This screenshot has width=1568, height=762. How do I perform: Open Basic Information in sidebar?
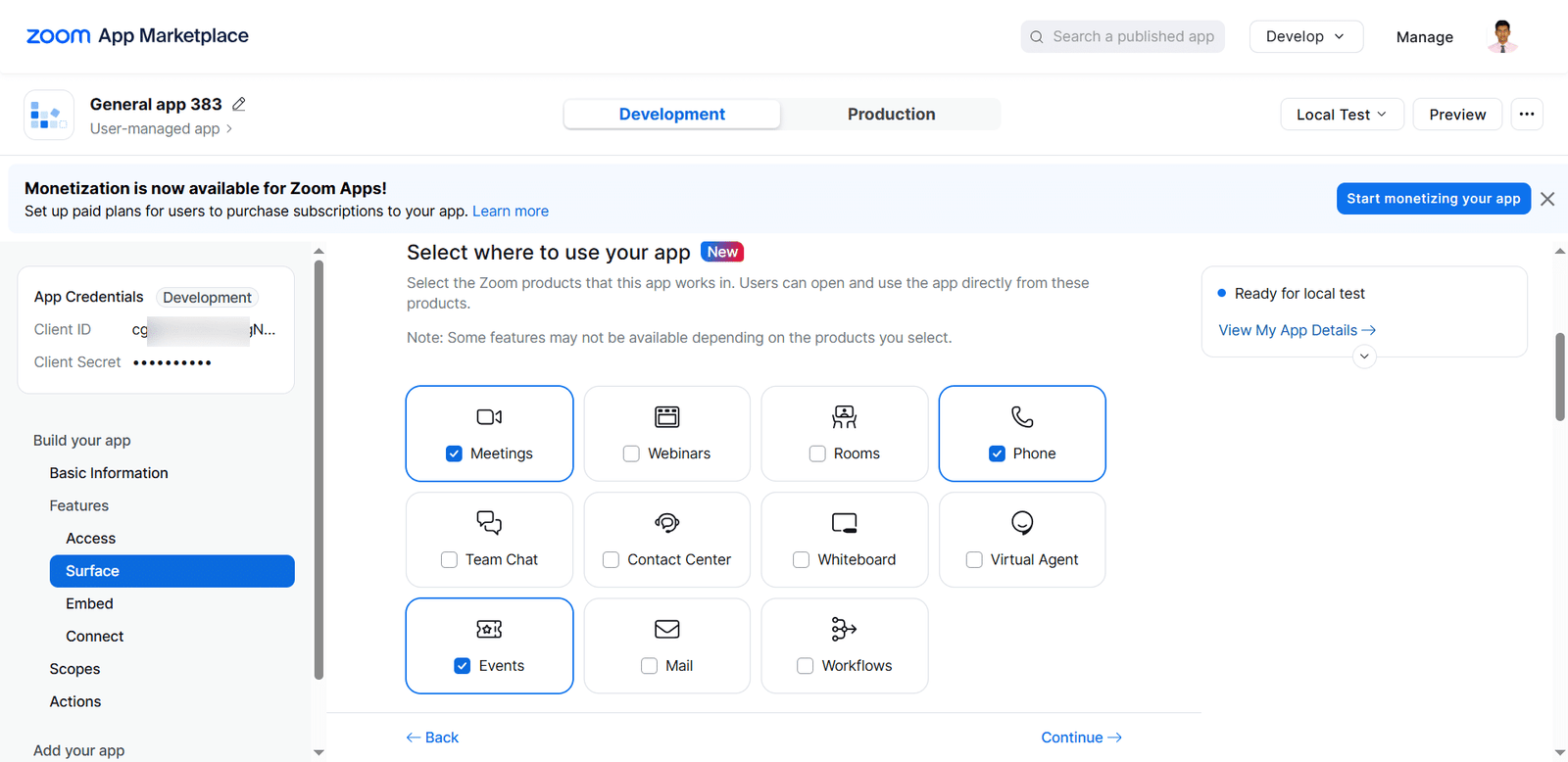(x=109, y=473)
